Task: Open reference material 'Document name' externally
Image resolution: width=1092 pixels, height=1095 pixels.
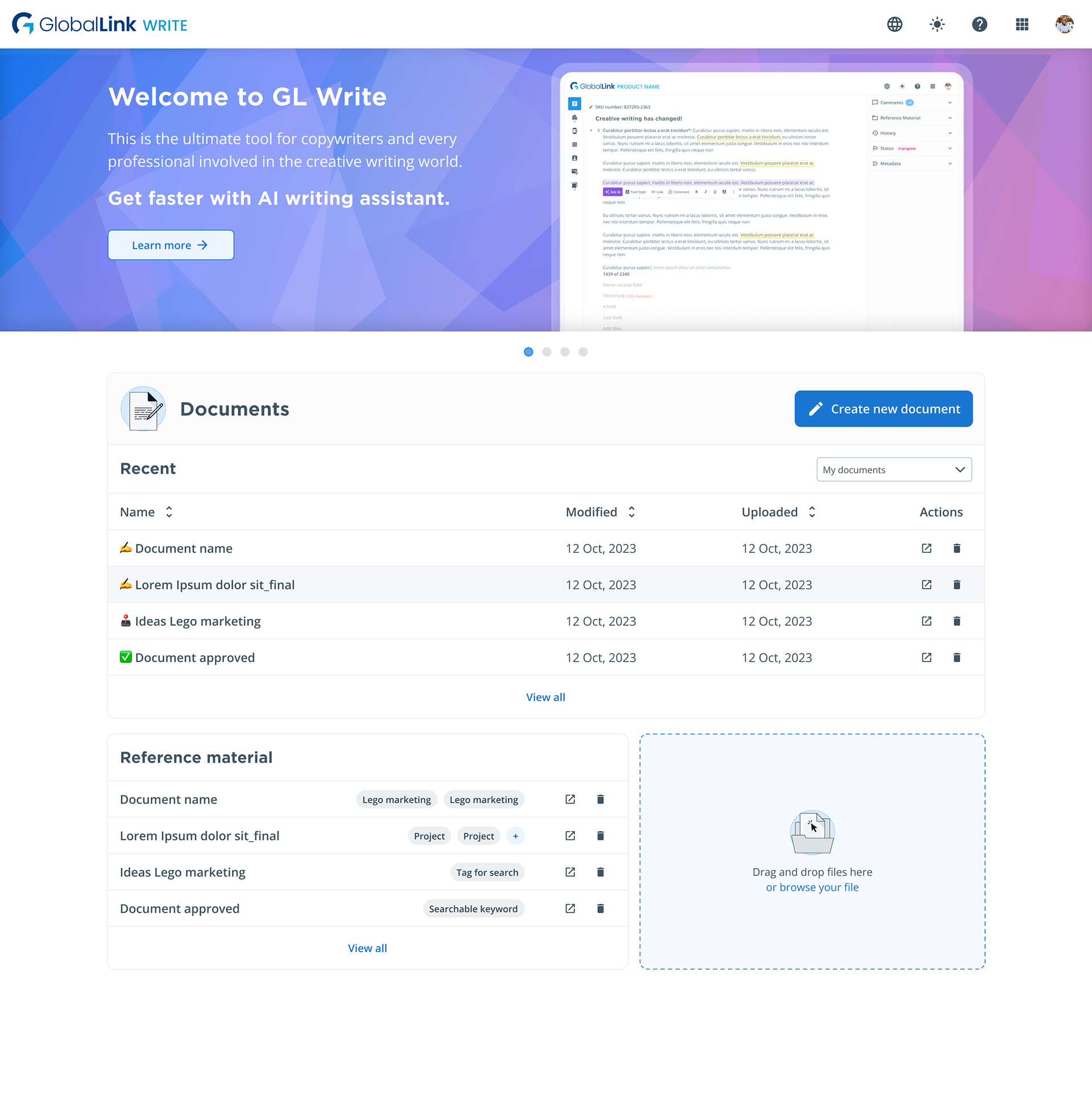Action: pos(570,800)
